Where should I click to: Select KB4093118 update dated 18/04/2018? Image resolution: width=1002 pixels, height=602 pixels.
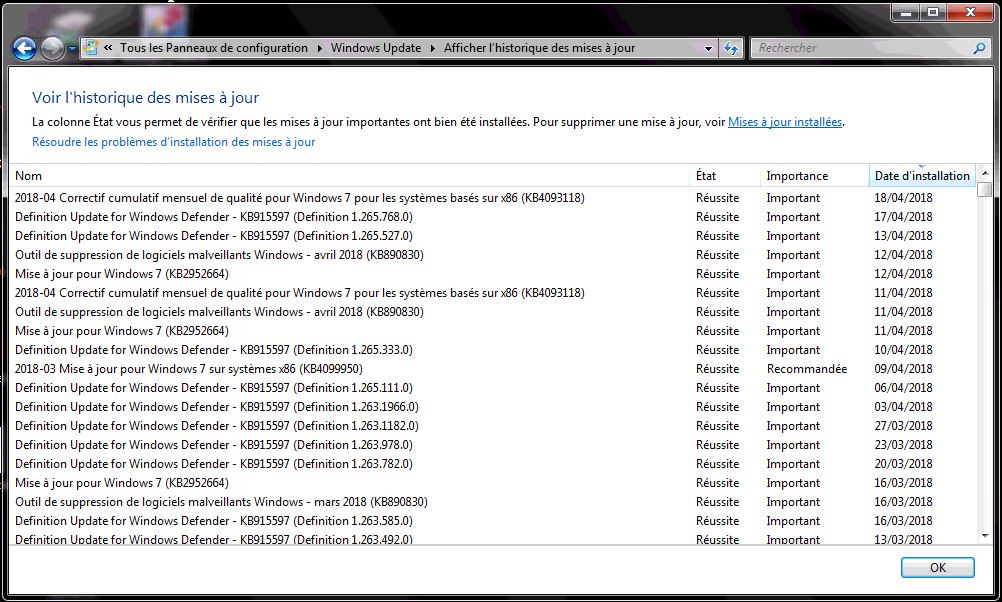point(492,198)
